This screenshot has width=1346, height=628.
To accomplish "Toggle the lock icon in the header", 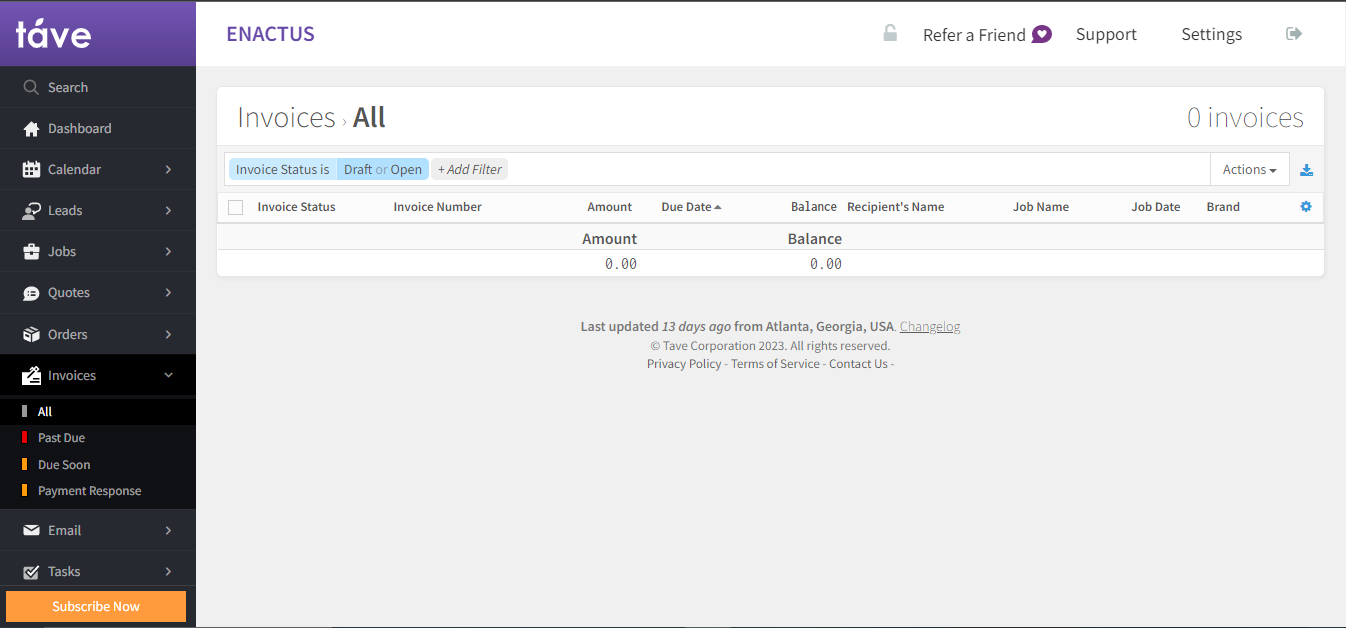I will [x=890, y=33].
